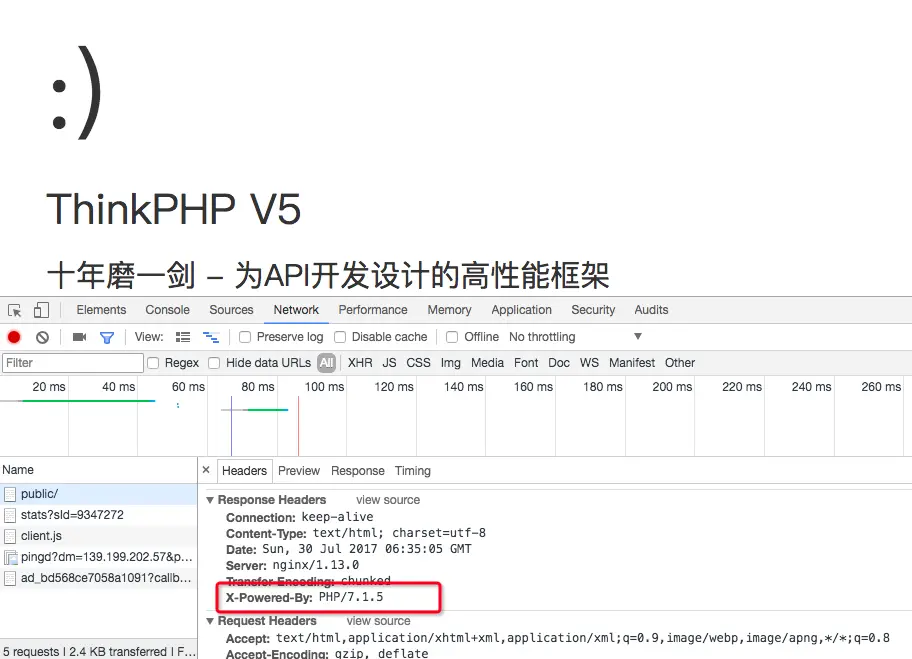Filter requests by WS

pos(589,363)
